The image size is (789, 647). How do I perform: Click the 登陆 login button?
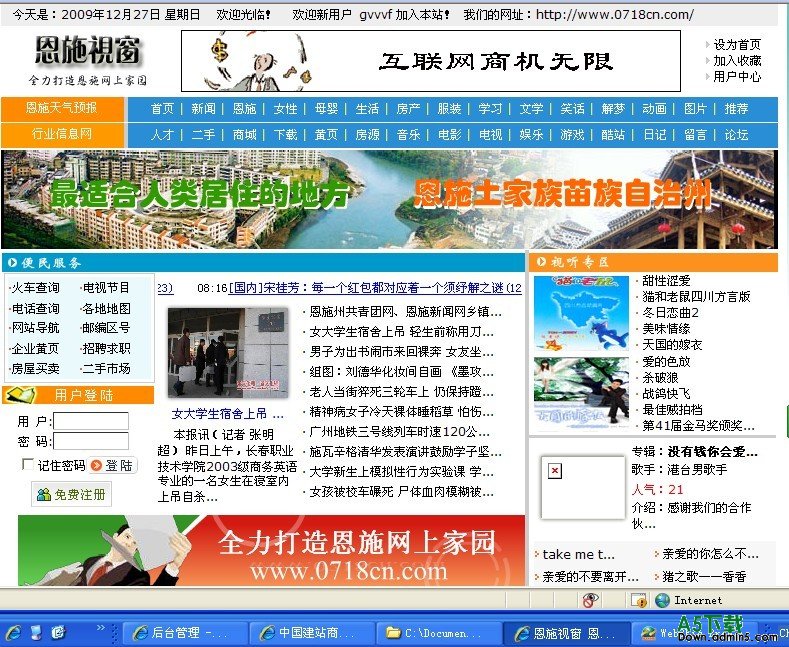pos(112,465)
